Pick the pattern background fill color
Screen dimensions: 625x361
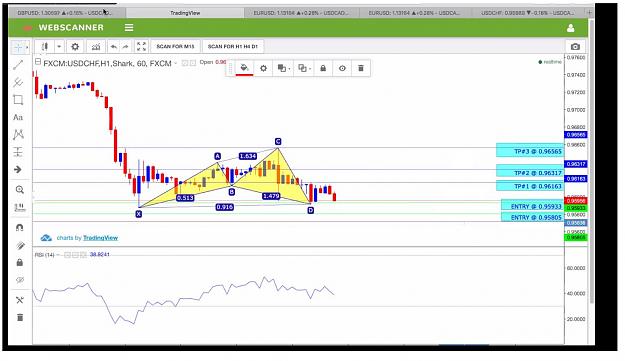tap(244, 69)
